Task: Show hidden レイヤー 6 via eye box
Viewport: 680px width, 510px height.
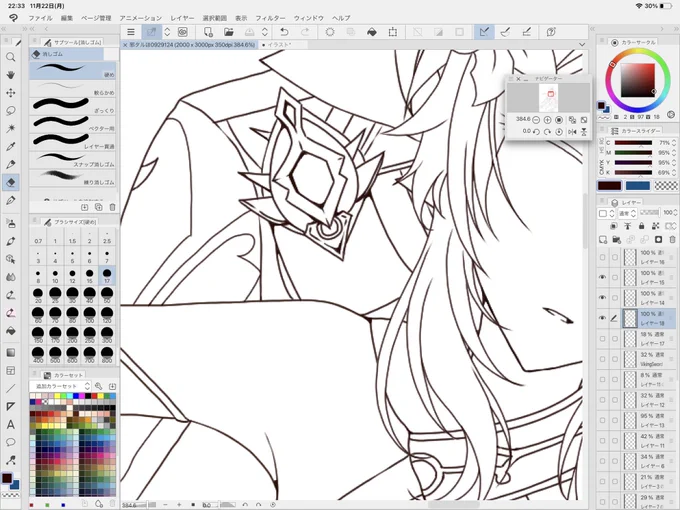Action: pyautogui.click(x=602, y=461)
